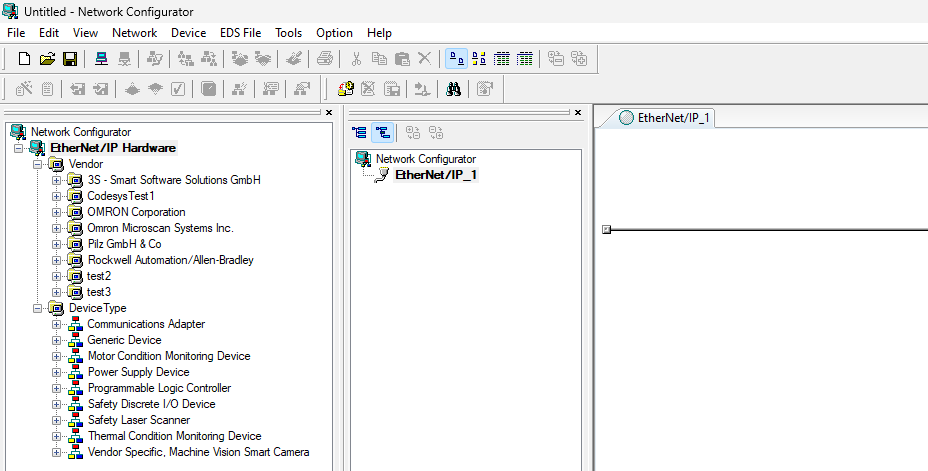The image size is (928, 471).
Task: Click grayed expand-all icon in network pane
Action: (413, 133)
